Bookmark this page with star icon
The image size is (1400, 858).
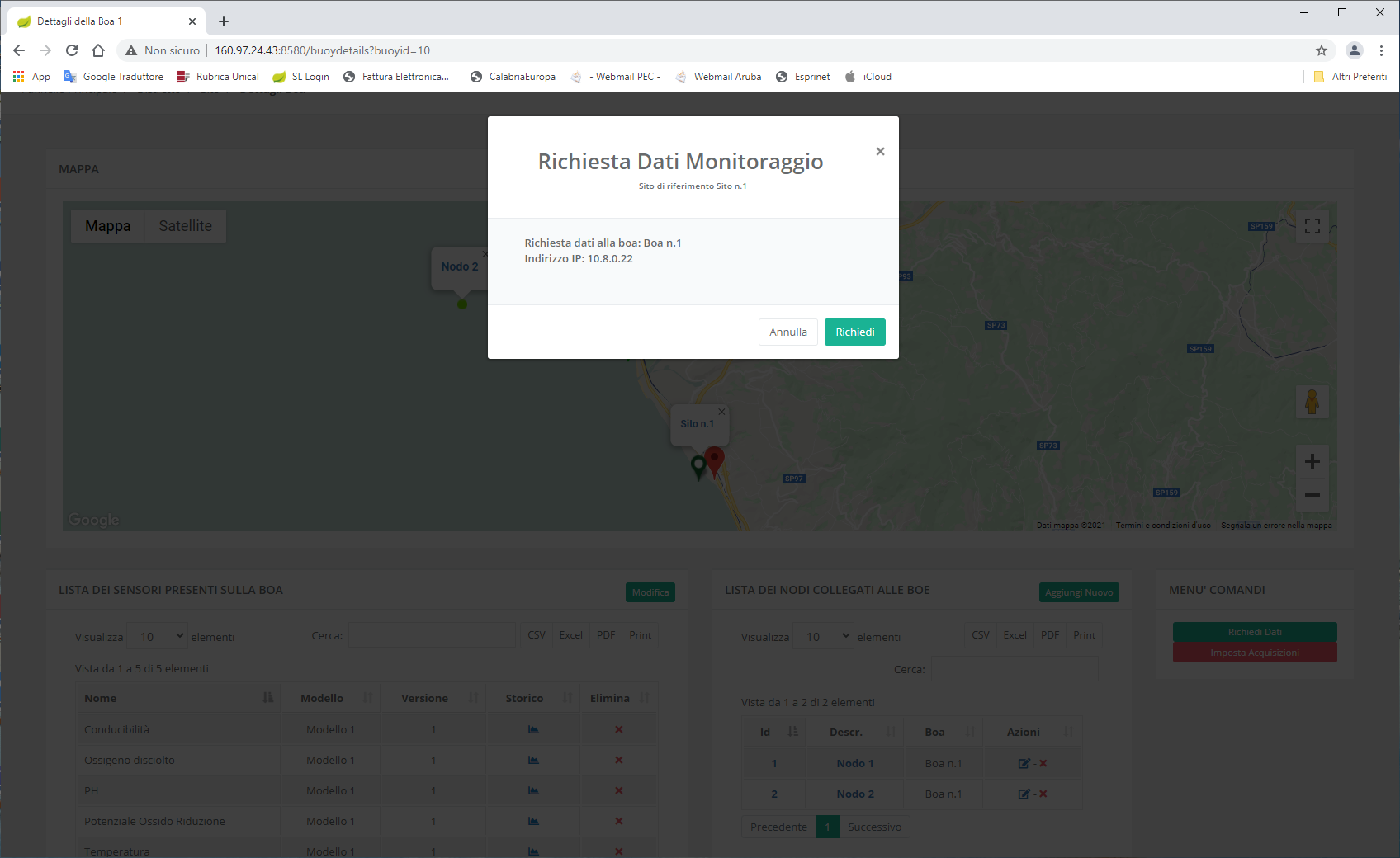(1322, 50)
